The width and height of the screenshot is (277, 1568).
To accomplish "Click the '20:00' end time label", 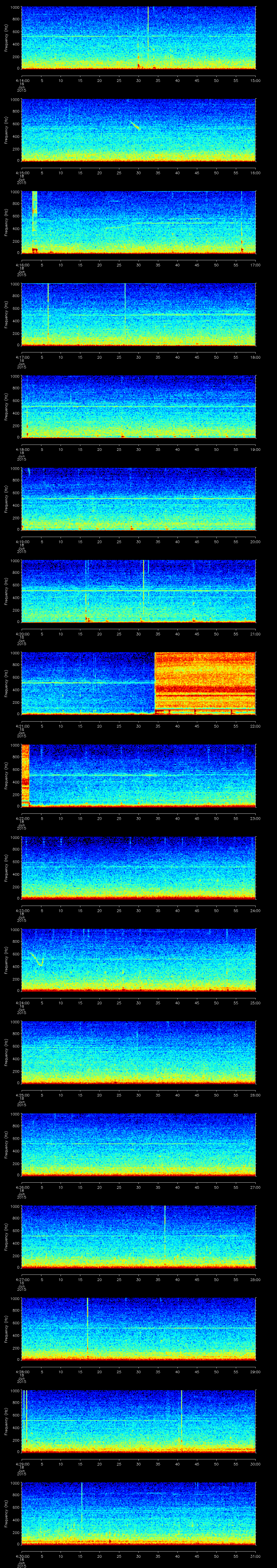I will [256, 542].
